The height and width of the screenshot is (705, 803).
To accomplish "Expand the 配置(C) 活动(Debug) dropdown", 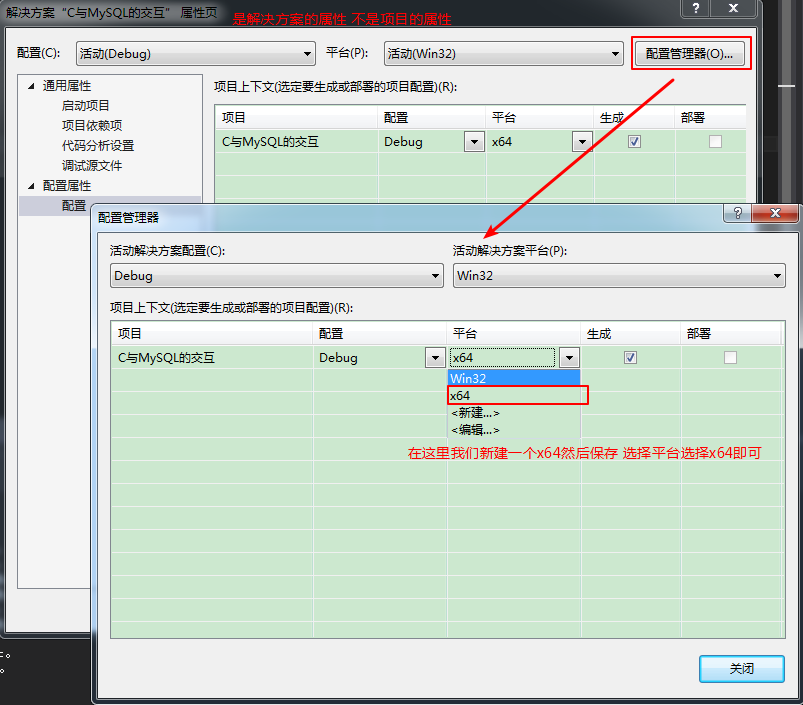I will point(196,54).
